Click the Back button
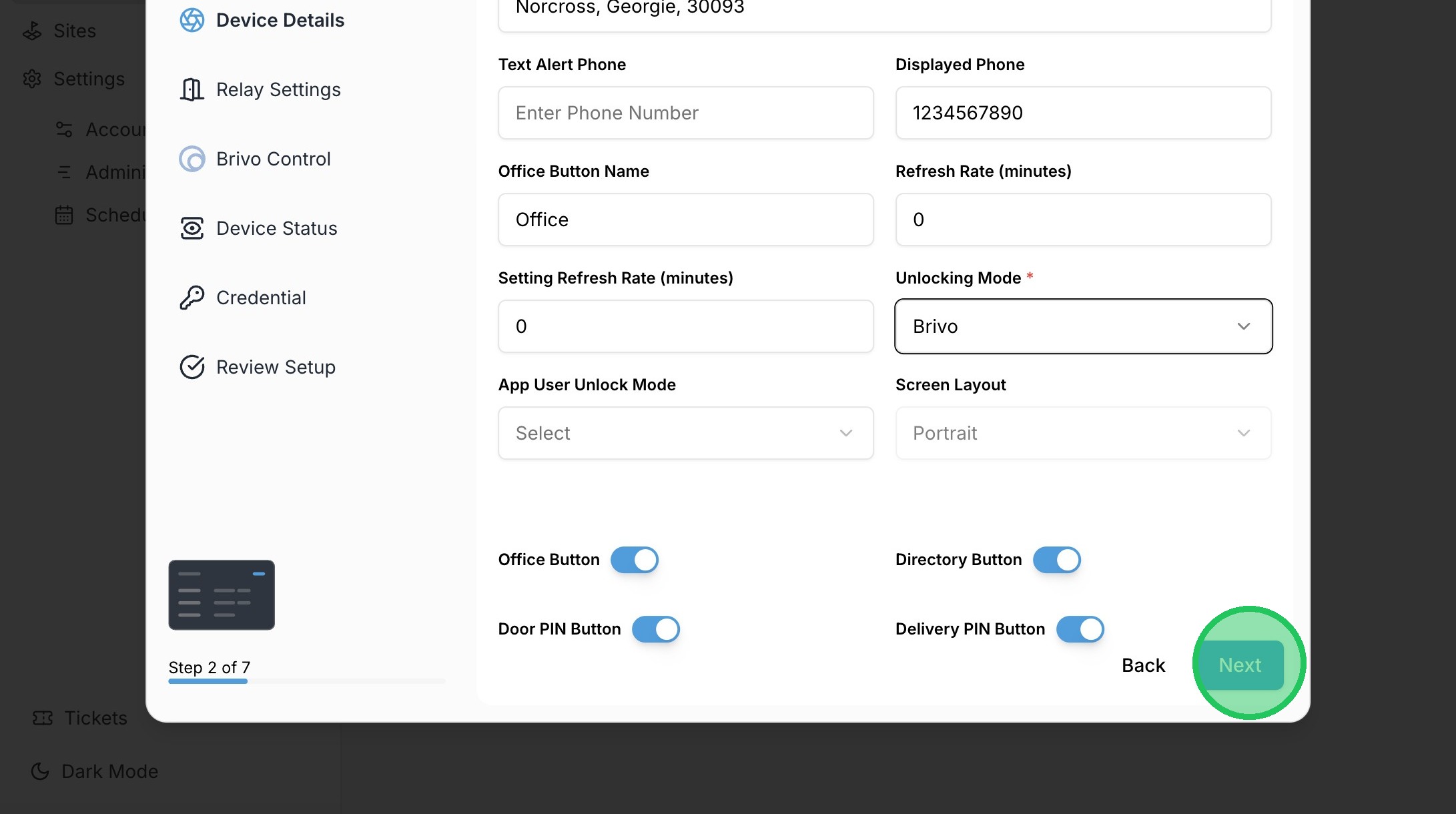The image size is (1456, 814). [x=1143, y=665]
